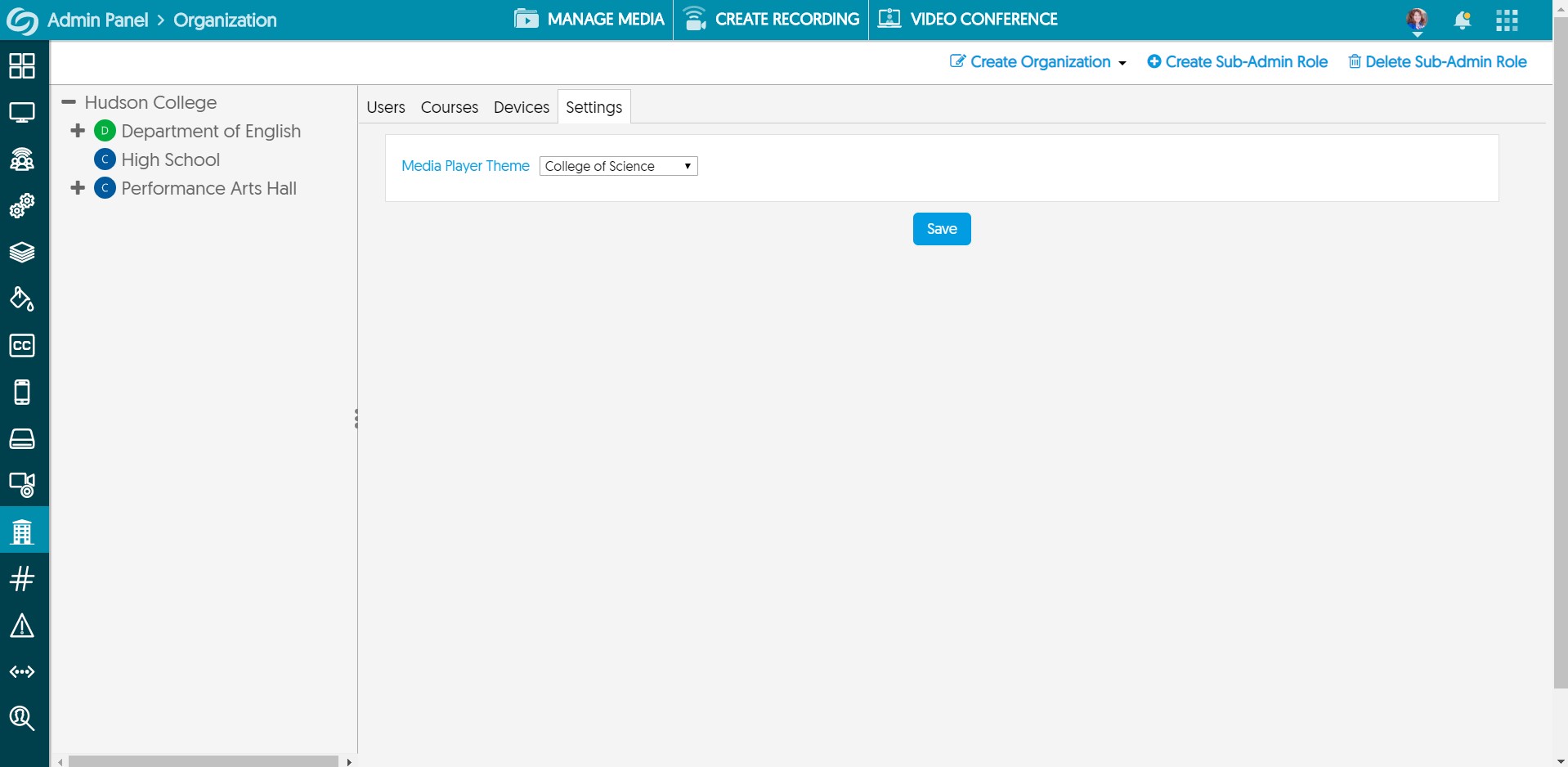1568x767 pixels.
Task: Open the user with headset sidebar icon
Action: tap(22, 159)
